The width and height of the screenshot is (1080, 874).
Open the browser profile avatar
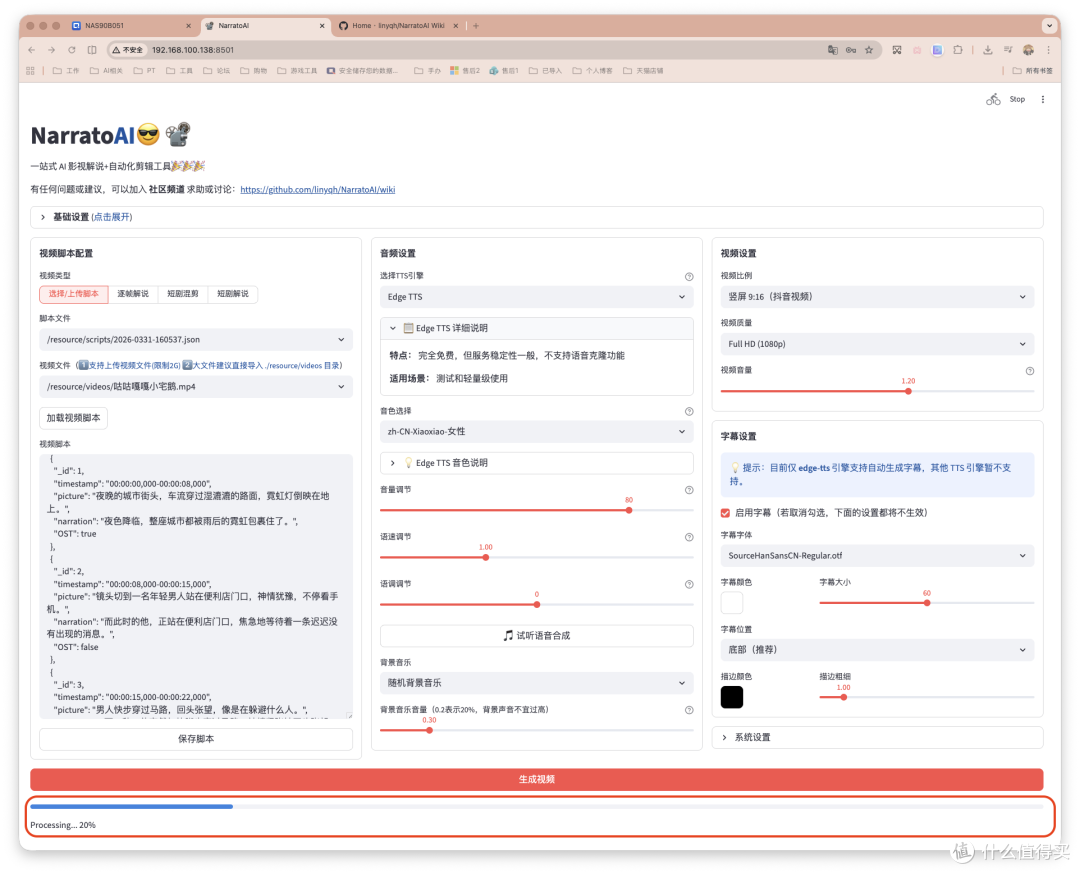pyautogui.click(x=1028, y=50)
